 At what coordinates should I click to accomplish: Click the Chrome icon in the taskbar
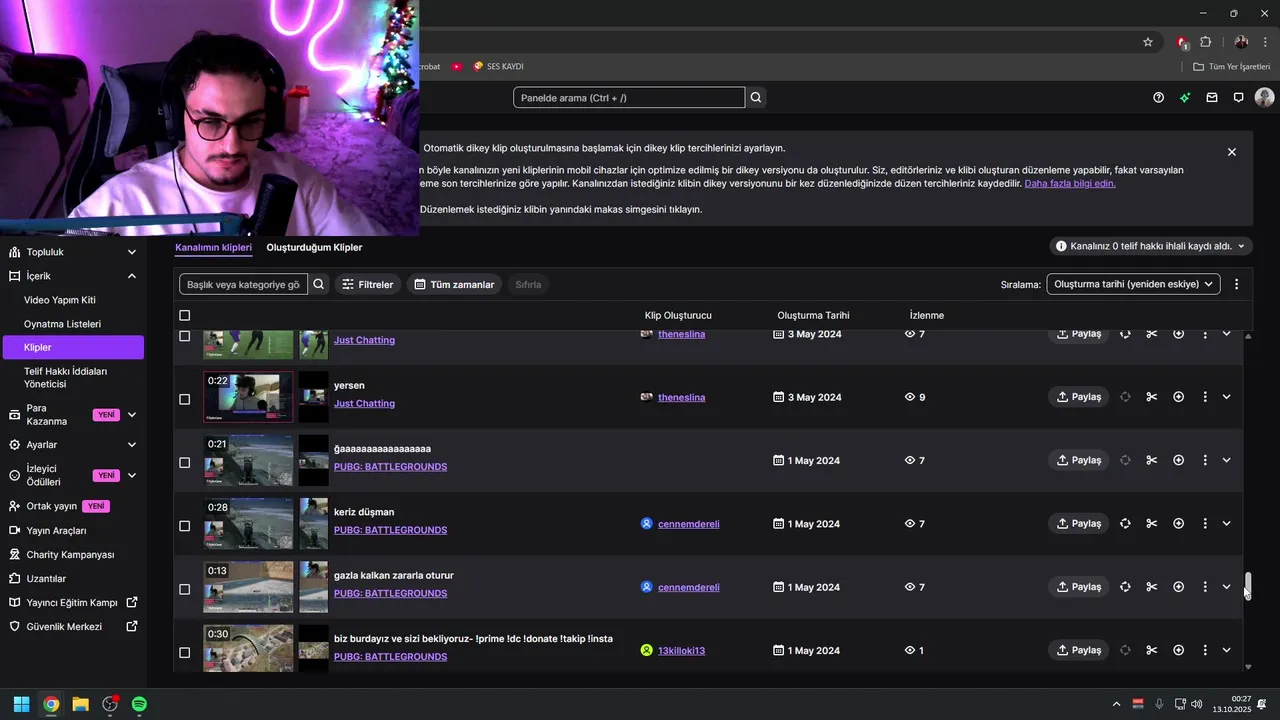pyautogui.click(x=51, y=704)
